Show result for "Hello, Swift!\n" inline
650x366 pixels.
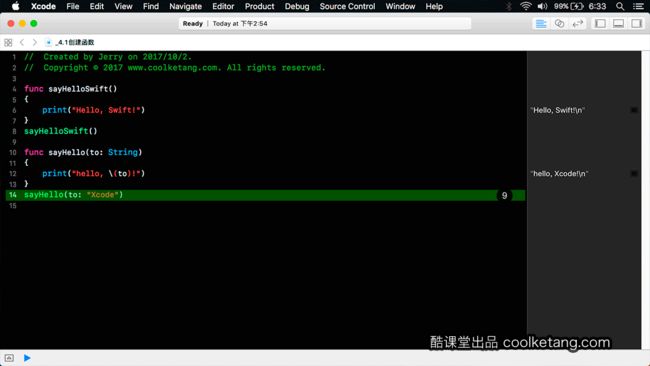[x=634, y=110]
